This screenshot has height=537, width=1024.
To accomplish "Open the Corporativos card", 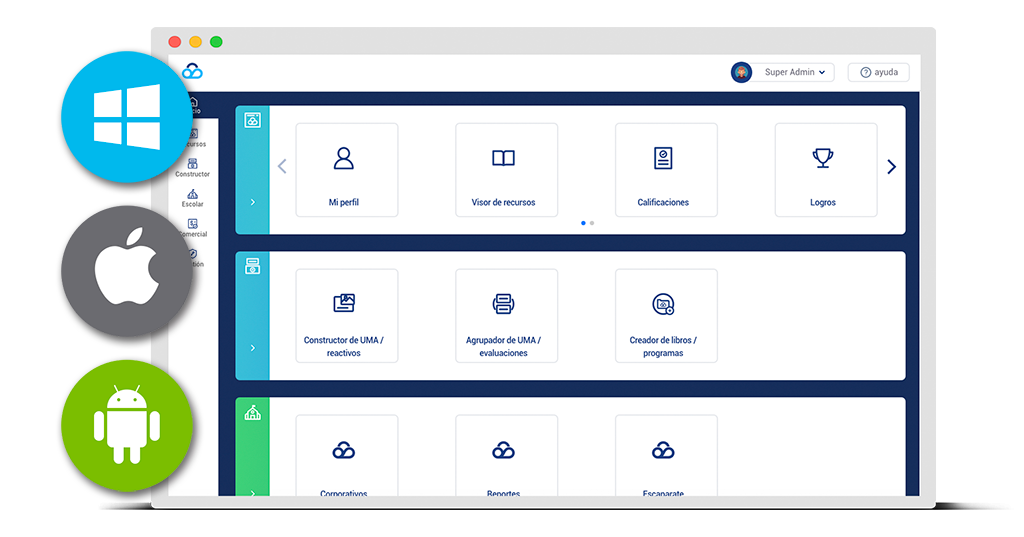I will click(x=346, y=458).
